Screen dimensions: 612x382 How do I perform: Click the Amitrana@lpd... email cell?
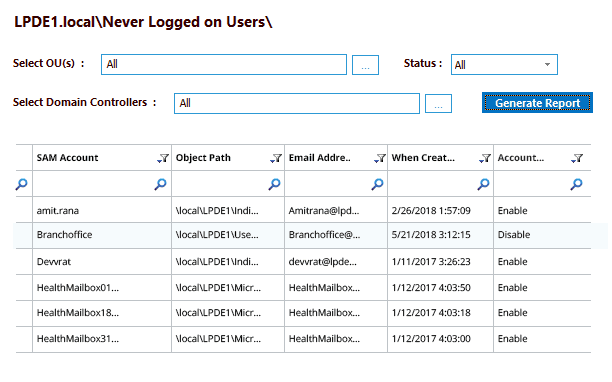point(336,210)
